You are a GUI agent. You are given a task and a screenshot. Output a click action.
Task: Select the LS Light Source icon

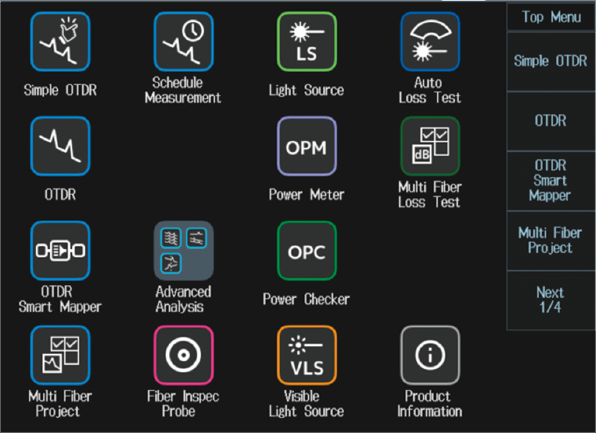307,42
